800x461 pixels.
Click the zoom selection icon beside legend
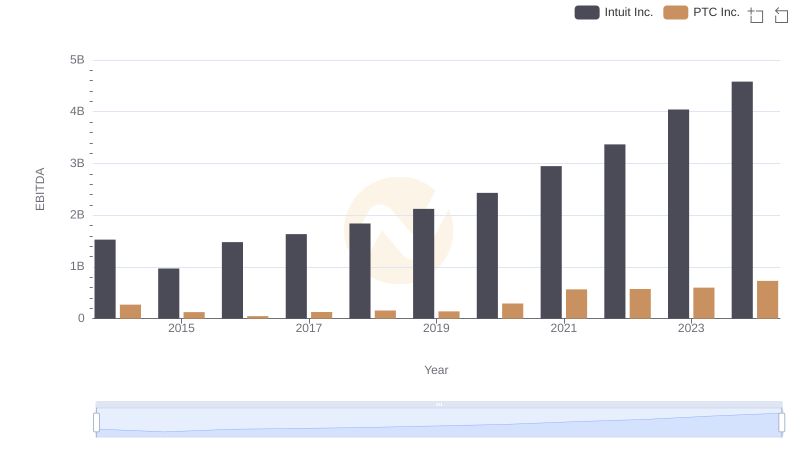[x=756, y=15]
